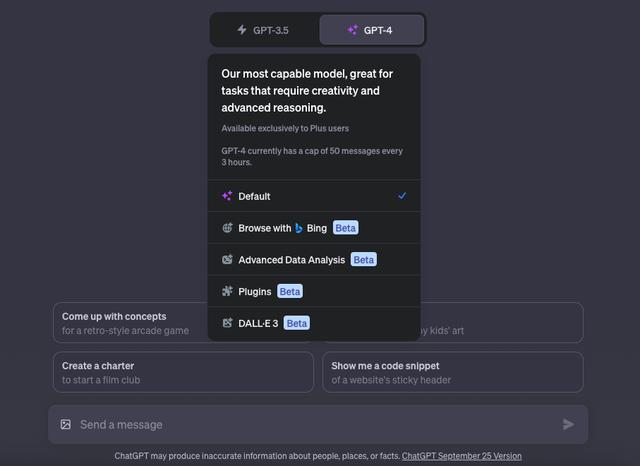Viewport: 640px width, 466px height.
Task: Click the Create a charter suggestion
Action: [183, 372]
